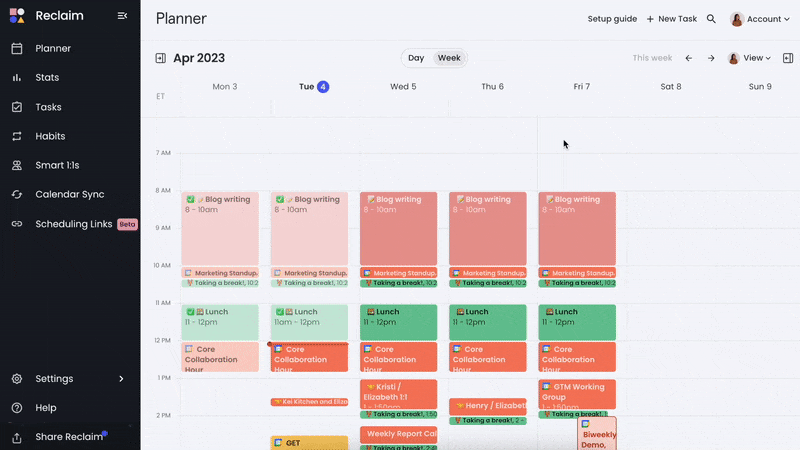Screen dimensions: 800x450
Task: Open Monday's Marketing Standup event
Action: point(220,273)
